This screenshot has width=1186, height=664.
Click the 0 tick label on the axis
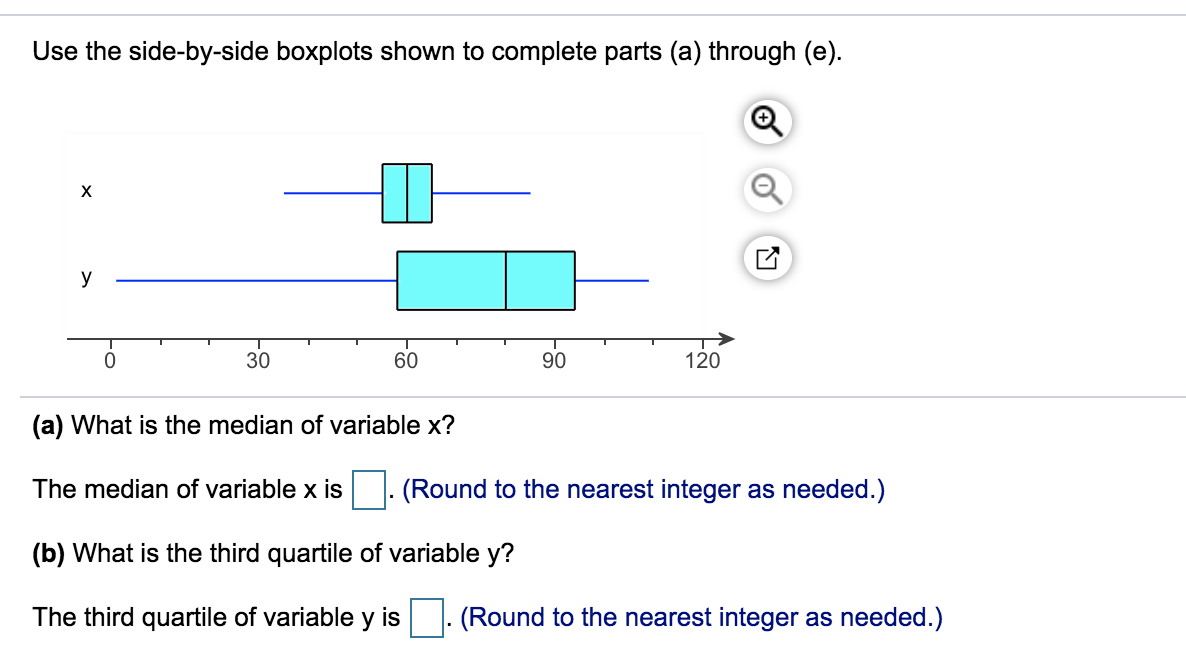(x=110, y=361)
